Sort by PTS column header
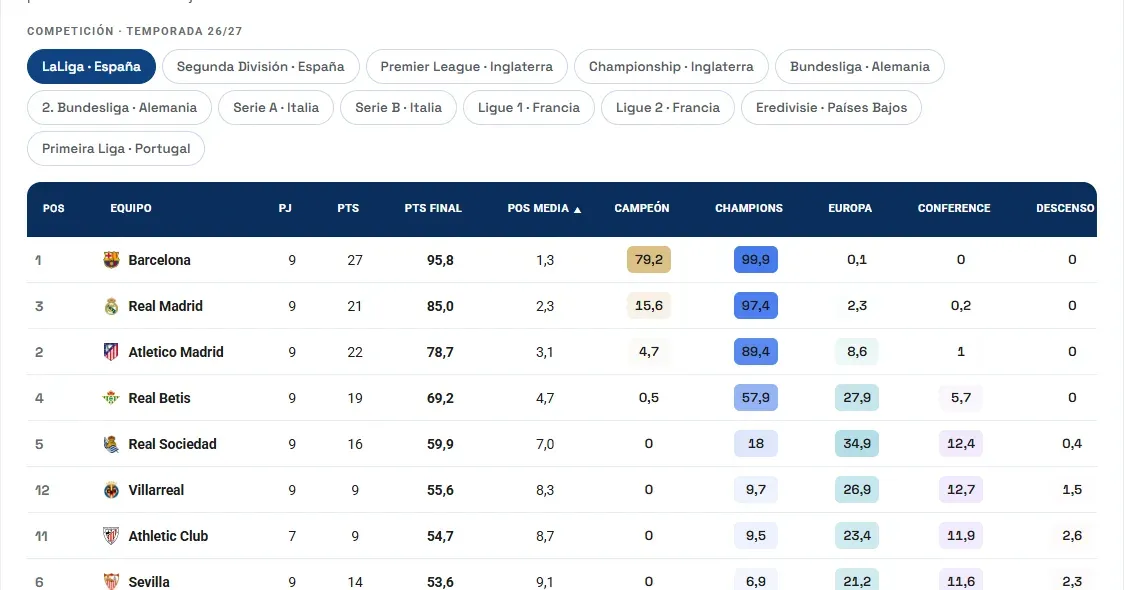This screenshot has width=1124, height=590. [348, 208]
